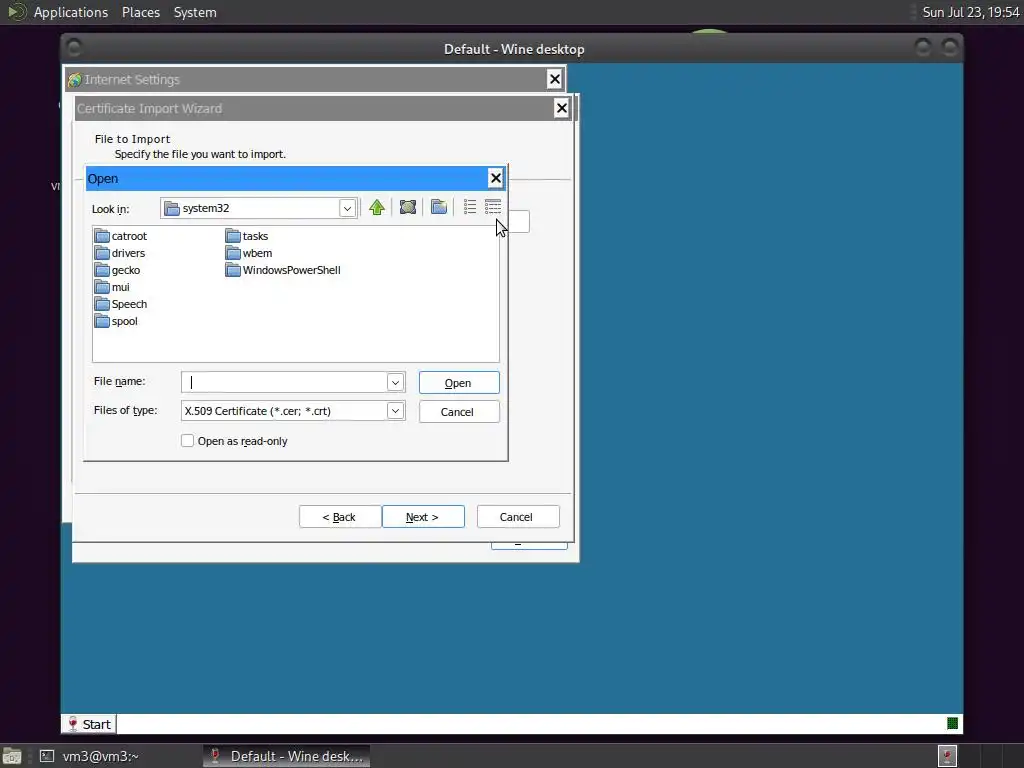Expand the File name dropdown arrow

[x=395, y=382]
